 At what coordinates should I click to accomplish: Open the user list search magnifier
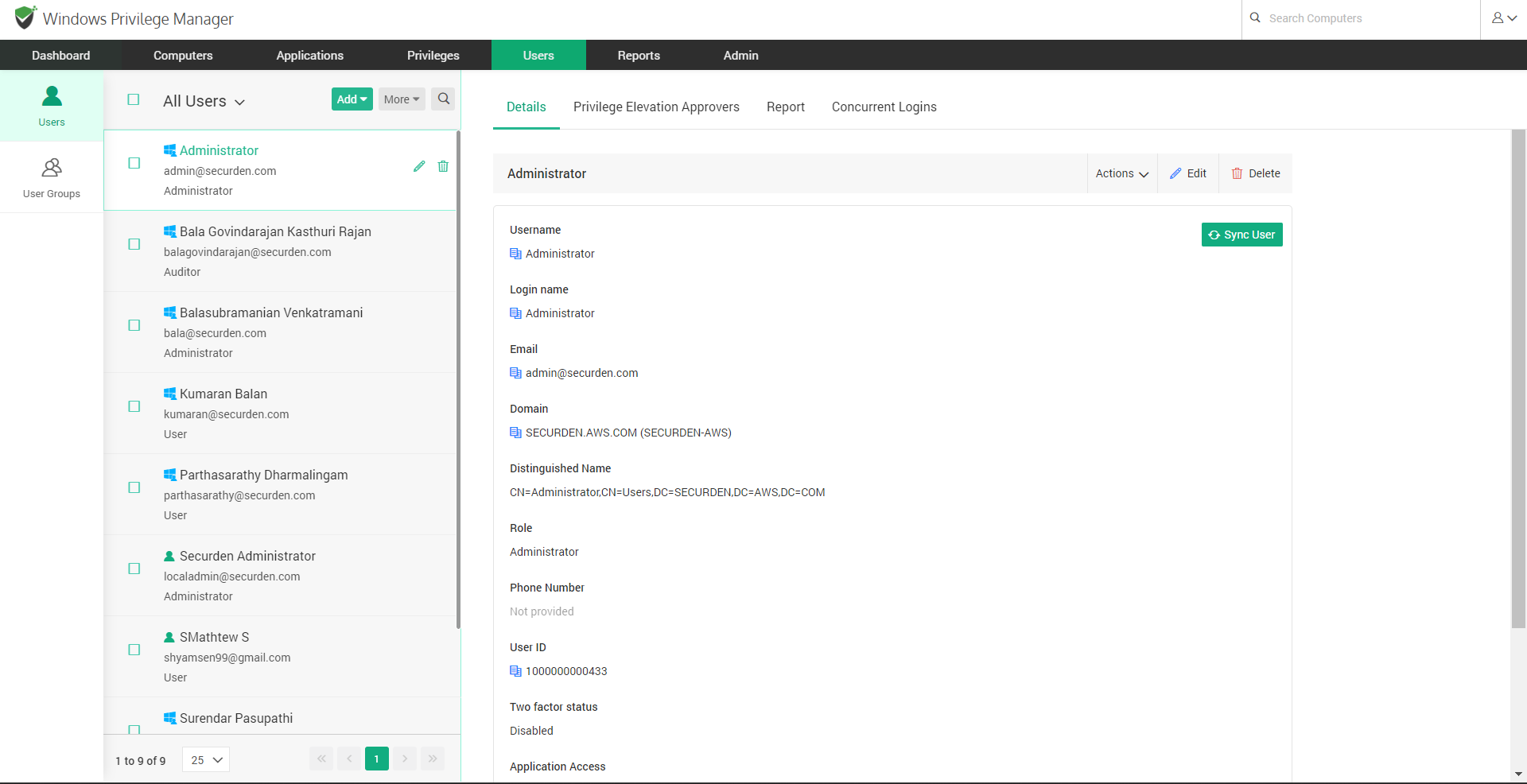pos(443,99)
